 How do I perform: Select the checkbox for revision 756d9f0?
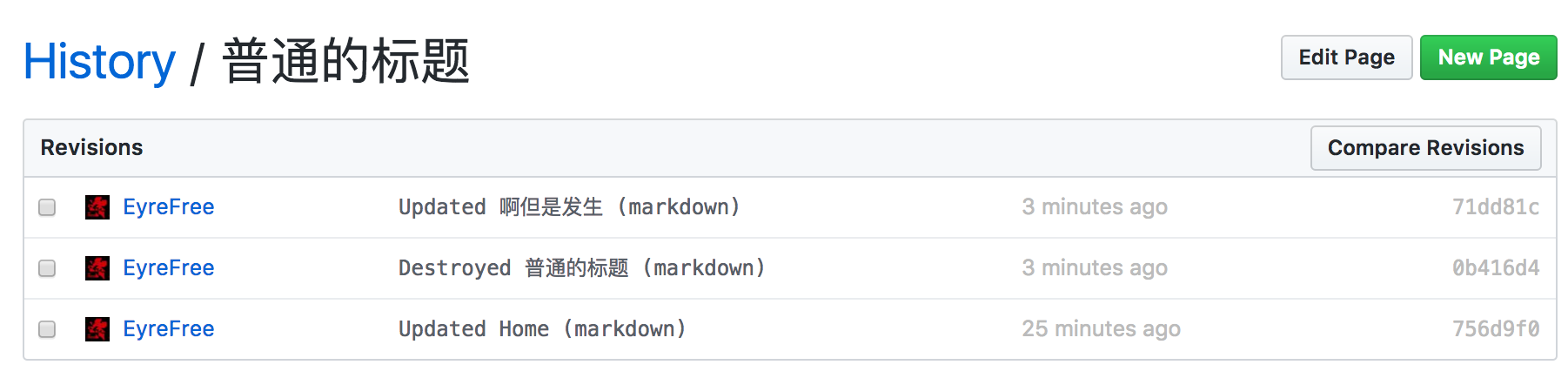(47, 329)
